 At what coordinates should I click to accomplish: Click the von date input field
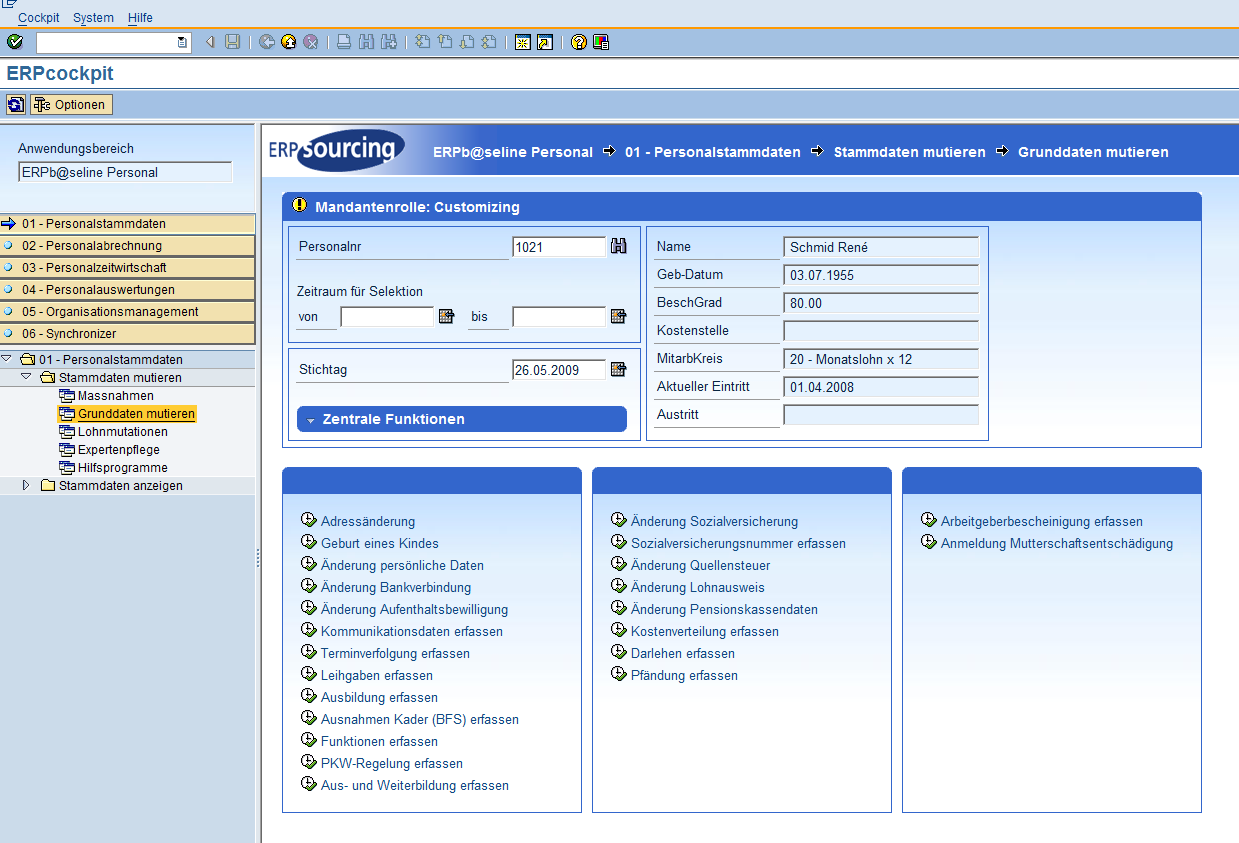tap(387, 317)
